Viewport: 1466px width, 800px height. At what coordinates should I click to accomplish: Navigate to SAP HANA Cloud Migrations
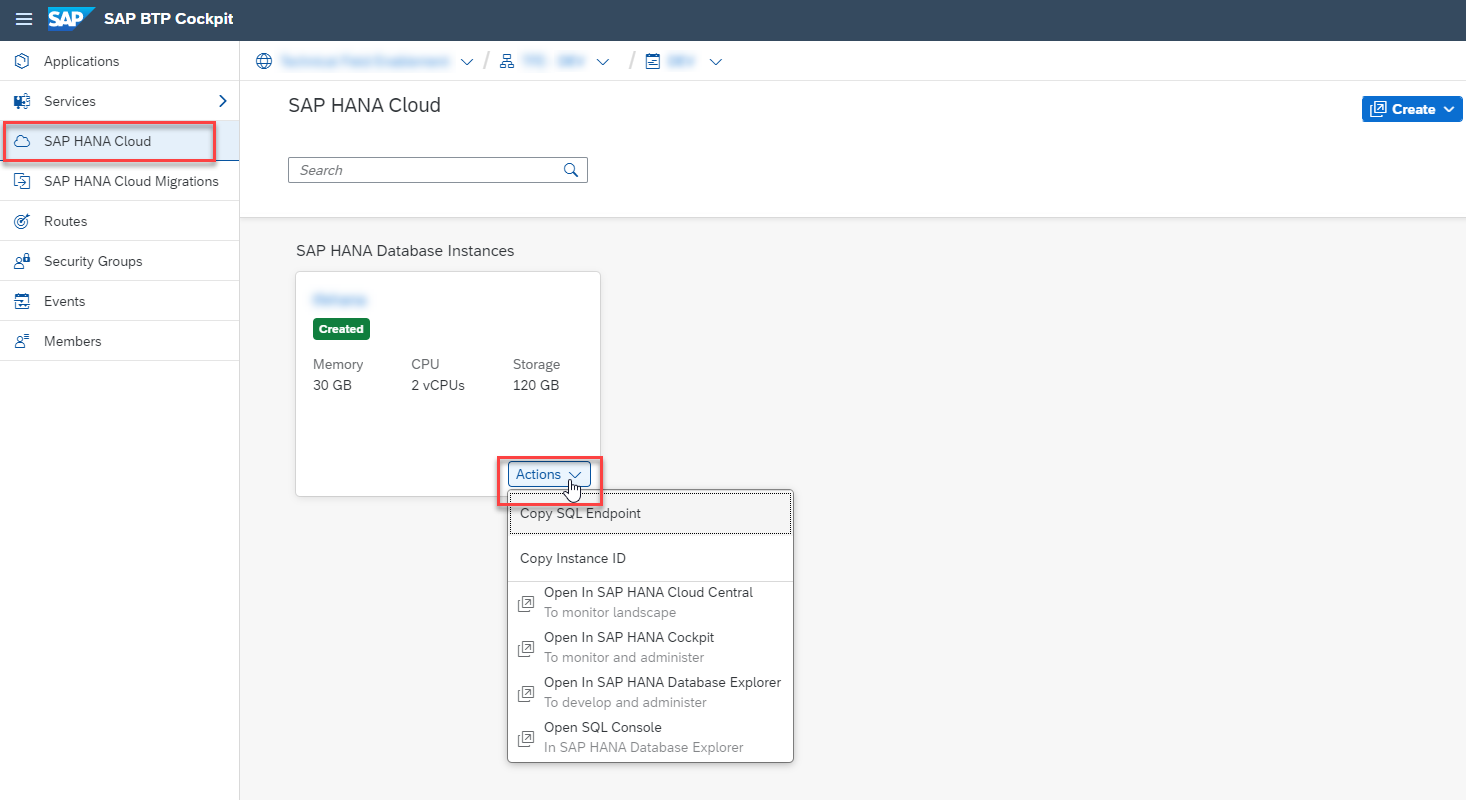click(119, 181)
